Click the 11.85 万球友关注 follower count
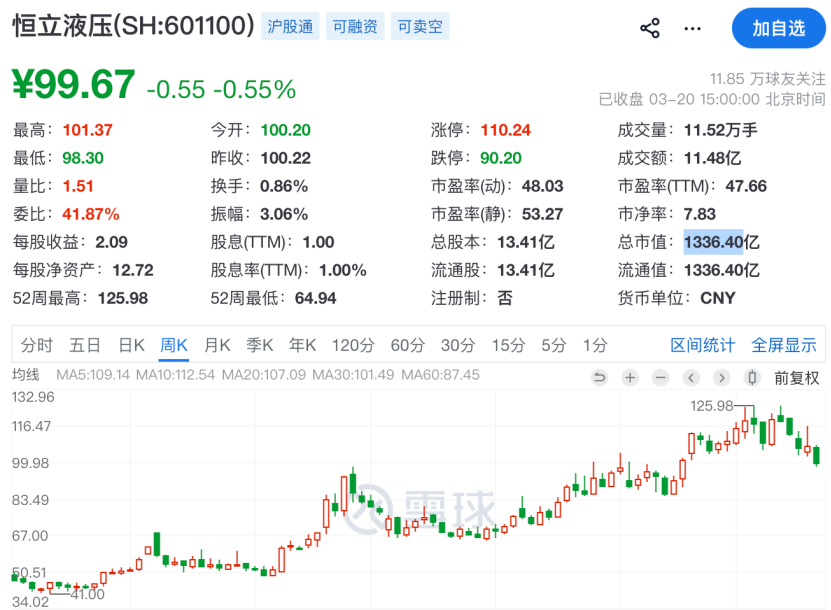 [767, 79]
